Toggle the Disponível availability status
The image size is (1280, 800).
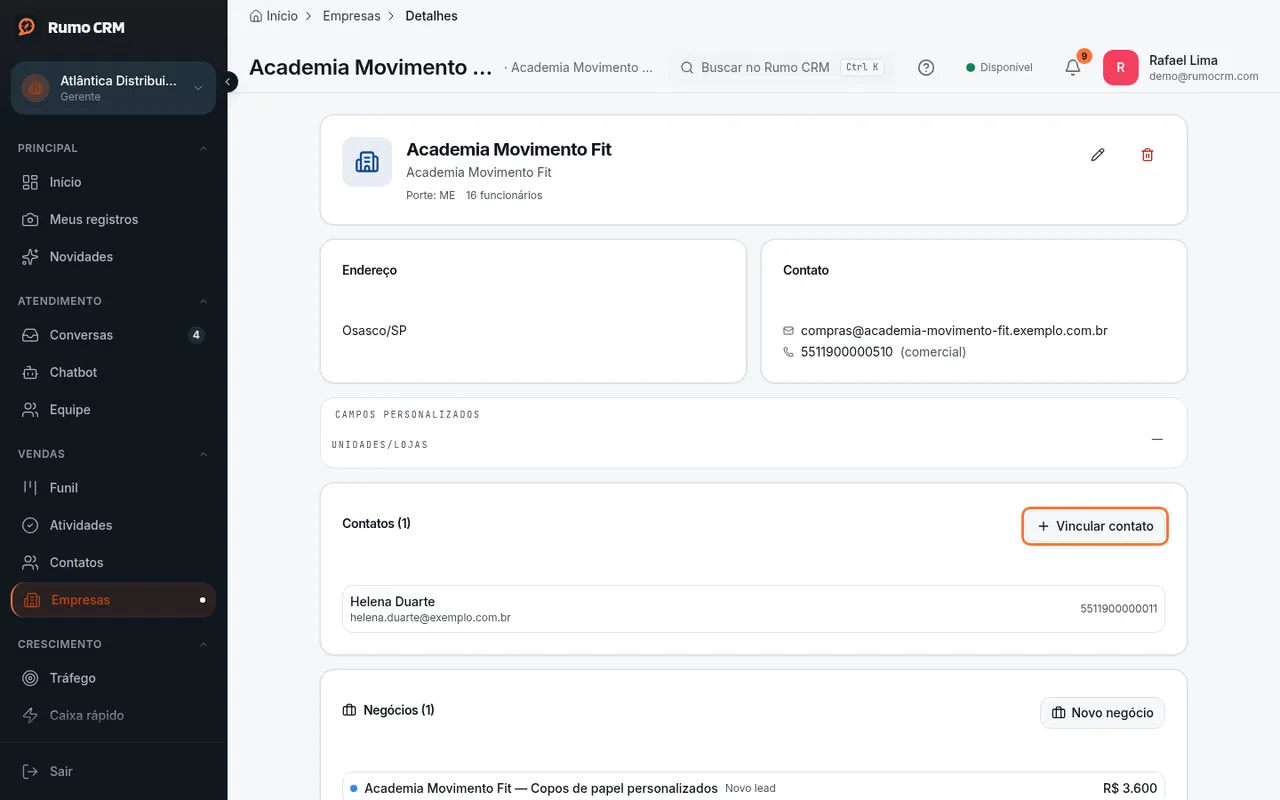pos(999,68)
